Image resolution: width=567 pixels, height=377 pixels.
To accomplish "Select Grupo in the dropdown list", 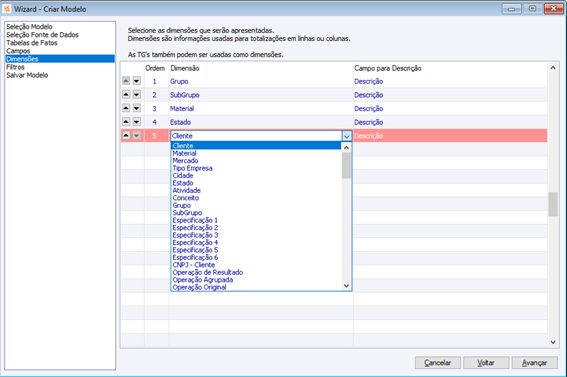I will [256, 205].
